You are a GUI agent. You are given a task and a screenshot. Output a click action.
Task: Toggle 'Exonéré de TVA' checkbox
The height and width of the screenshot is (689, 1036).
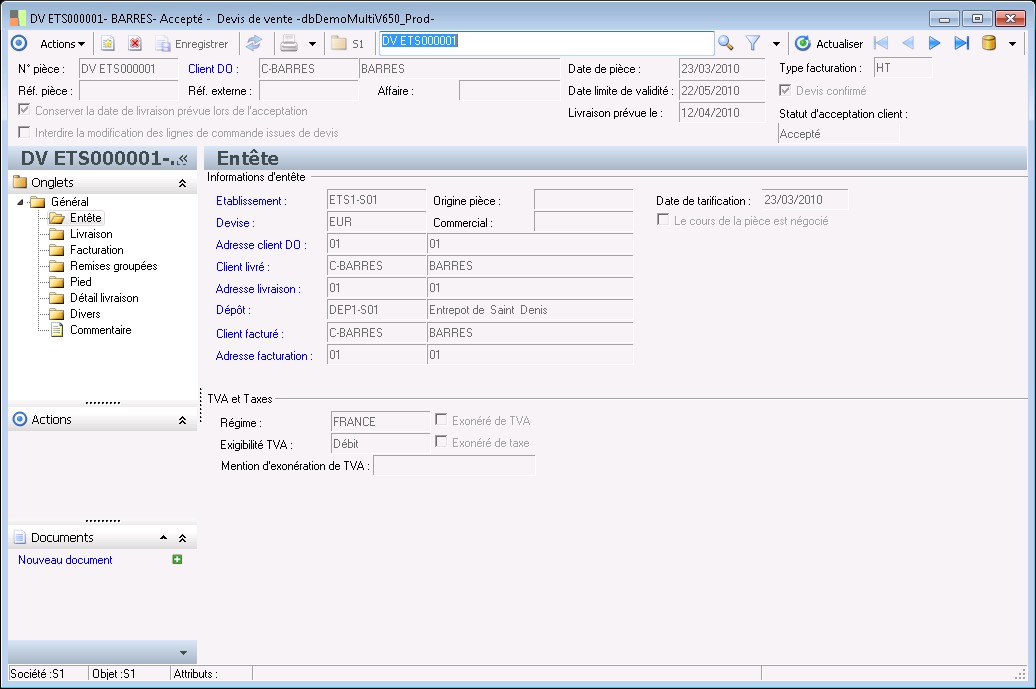(x=441, y=421)
